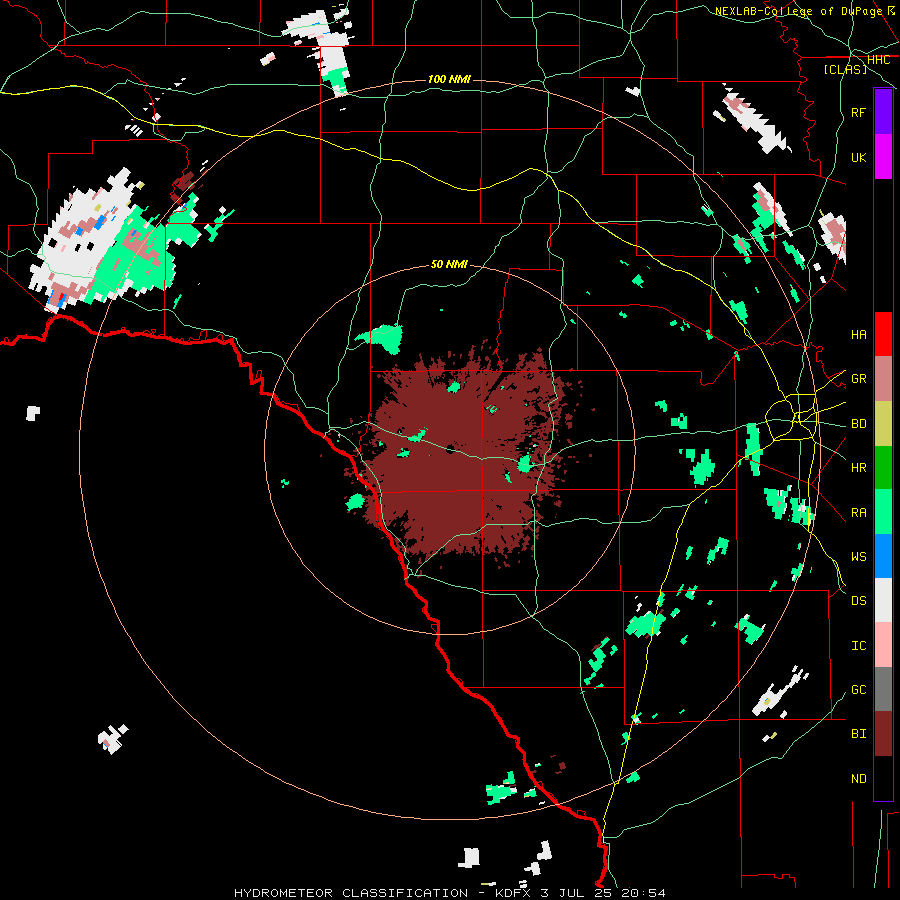Click the gray GC legend swatch
This screenshot has width=900, height=900.
pos(883,689)
